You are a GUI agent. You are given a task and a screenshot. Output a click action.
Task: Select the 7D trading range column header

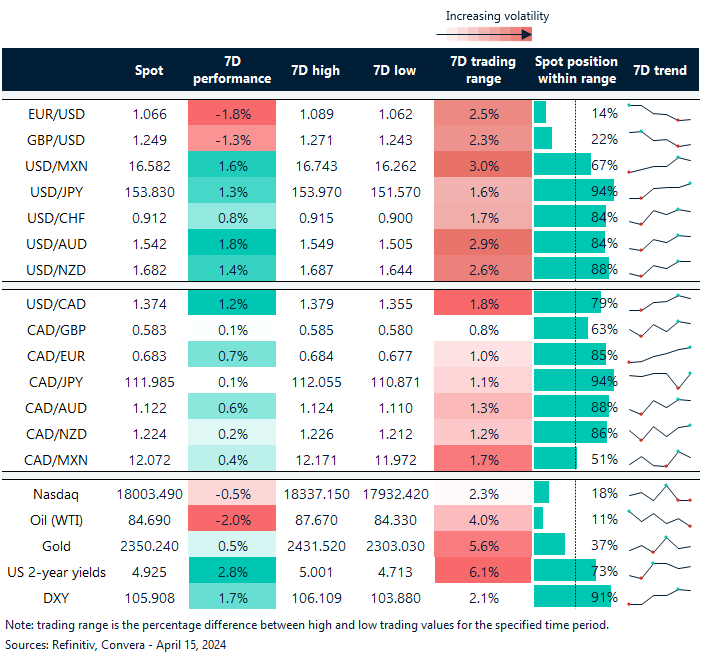coord(483,70)
